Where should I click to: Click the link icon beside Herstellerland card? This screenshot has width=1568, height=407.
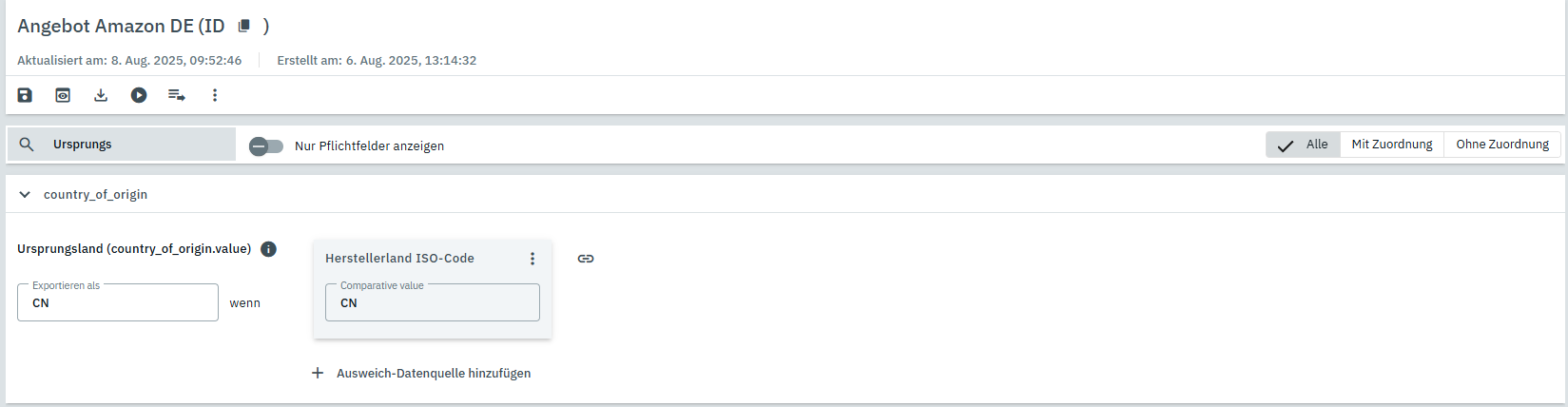[x=586, y=259]
